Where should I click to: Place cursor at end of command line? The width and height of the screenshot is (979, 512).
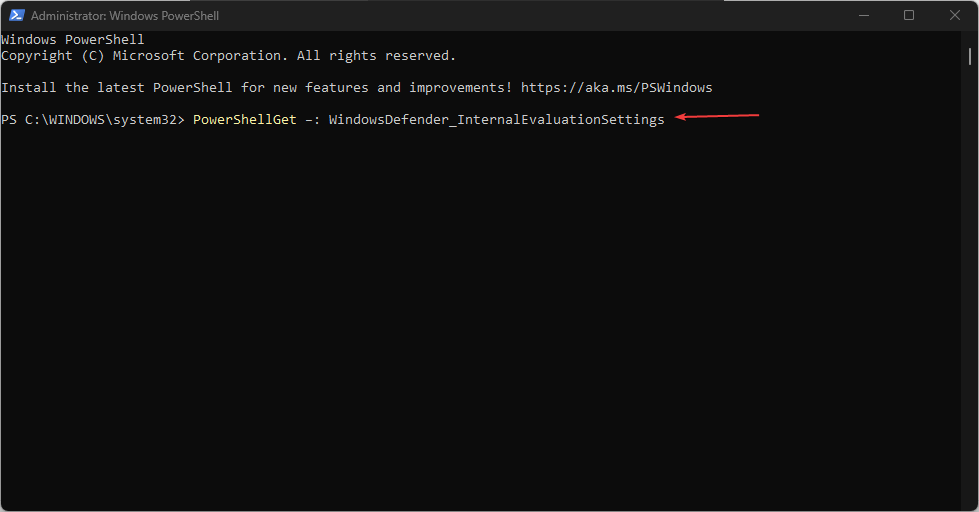pyautogui.click(x=666, y=120)
